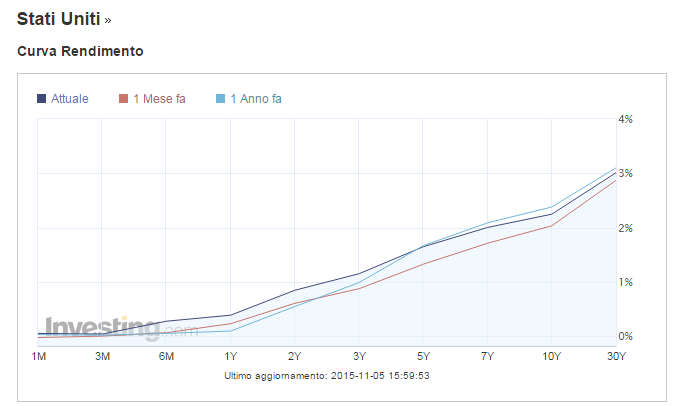Click the » arrow beside Stati Uniti

(108, 19)
